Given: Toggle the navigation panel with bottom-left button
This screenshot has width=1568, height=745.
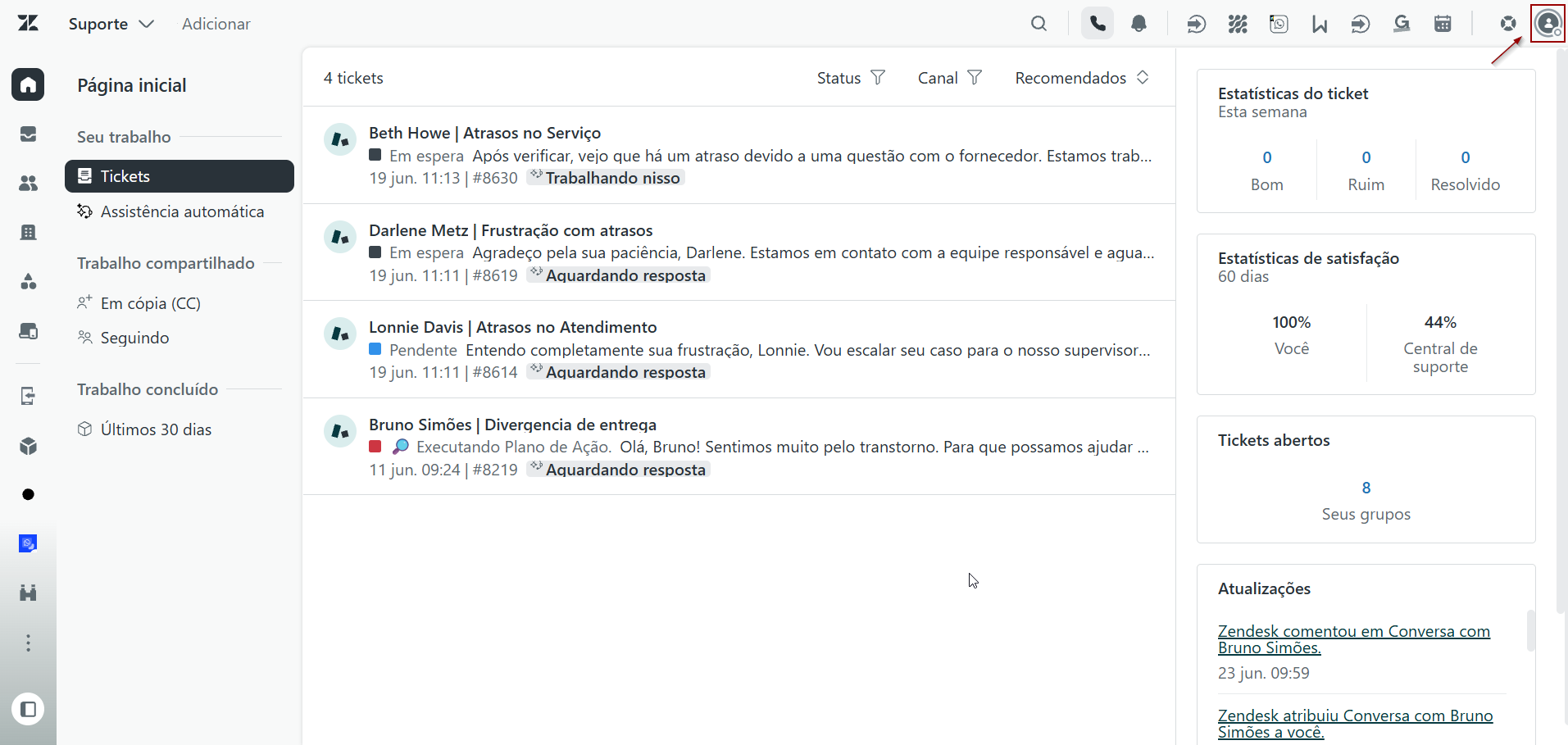Looking at the screenshot, I should [28, 709].
